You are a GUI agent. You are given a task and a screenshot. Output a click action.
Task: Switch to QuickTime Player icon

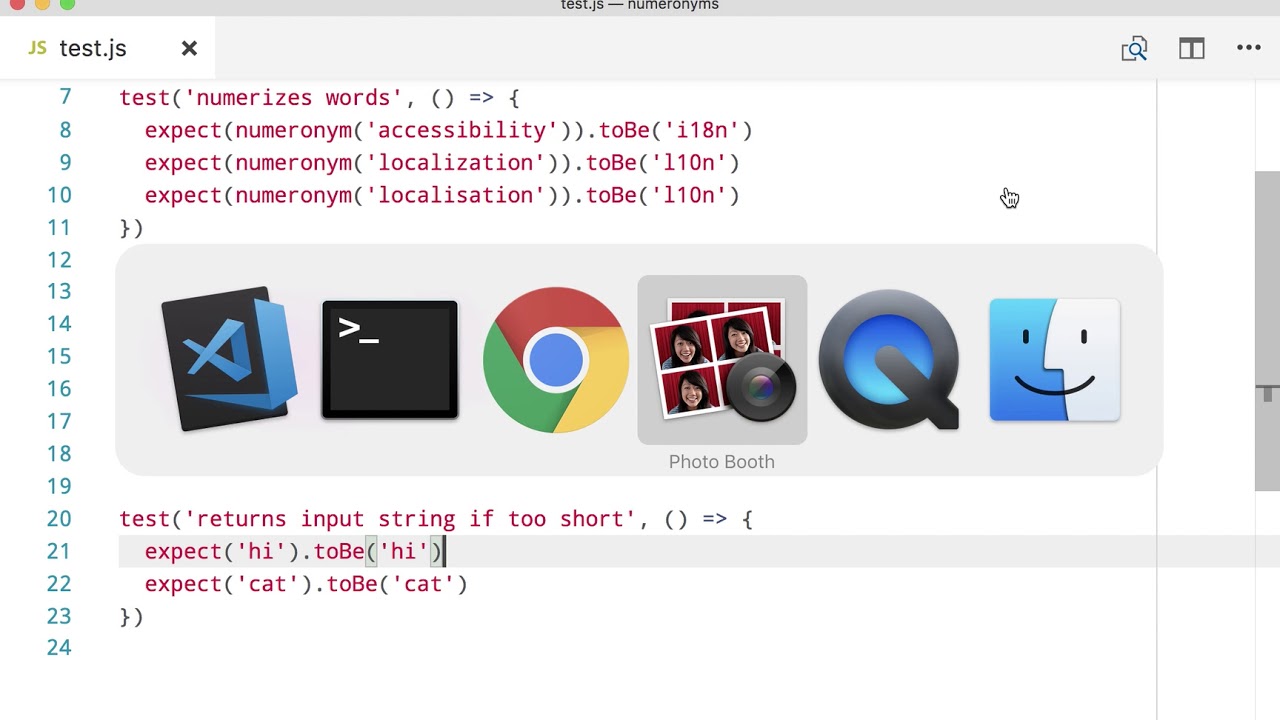coord(889,360)
